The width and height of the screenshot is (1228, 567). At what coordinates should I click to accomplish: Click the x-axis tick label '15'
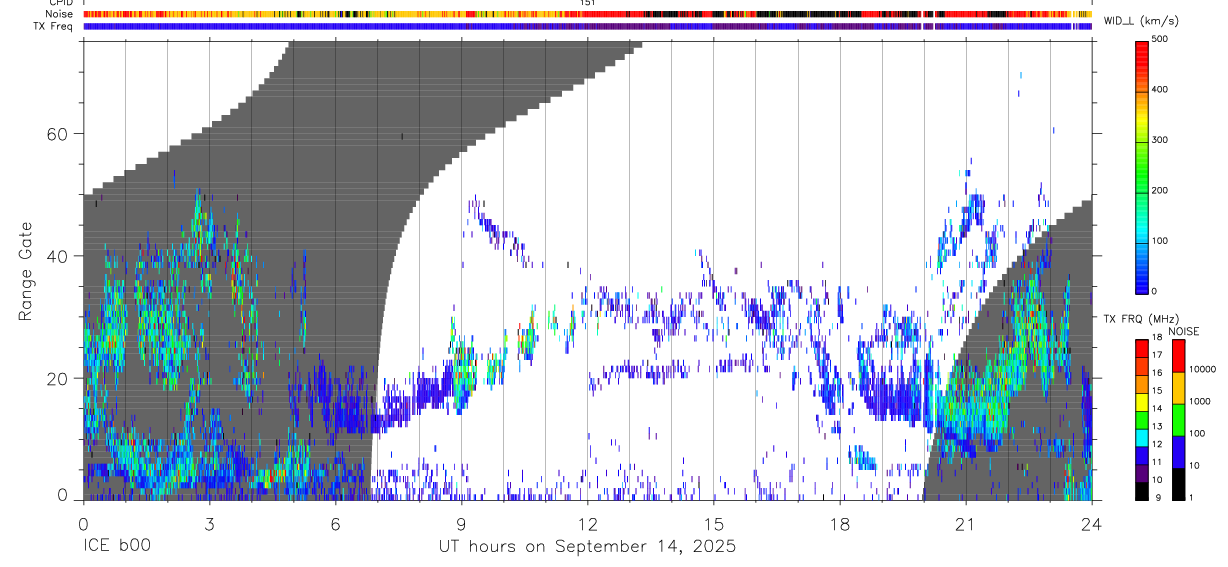point(714,523)
